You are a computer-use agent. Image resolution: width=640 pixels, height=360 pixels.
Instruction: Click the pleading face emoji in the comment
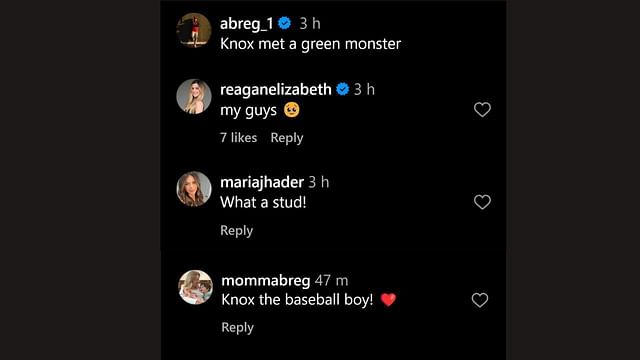click(x=291, y=110)
